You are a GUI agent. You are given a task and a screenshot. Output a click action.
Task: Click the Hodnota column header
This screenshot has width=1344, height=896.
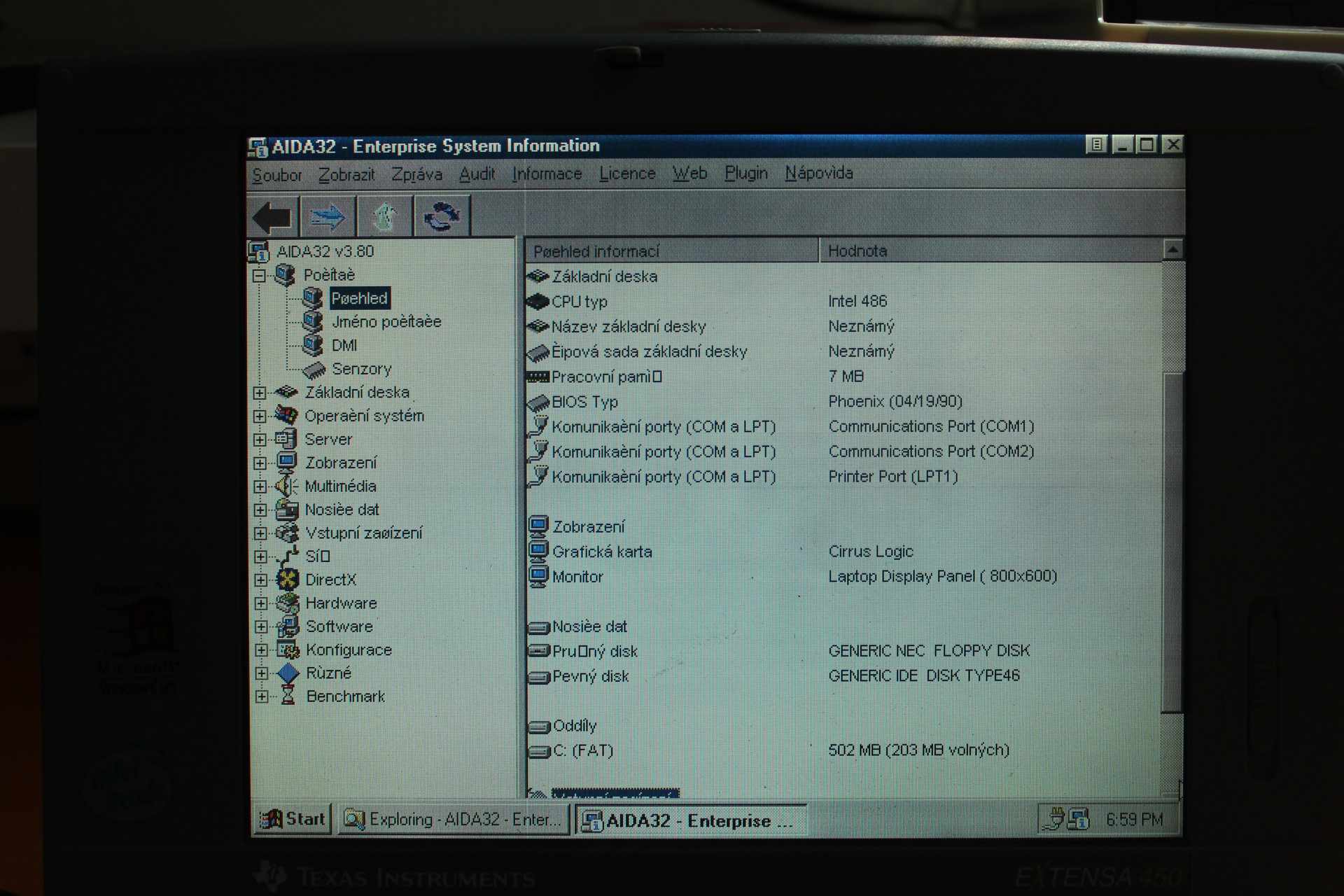pos(990,251)
